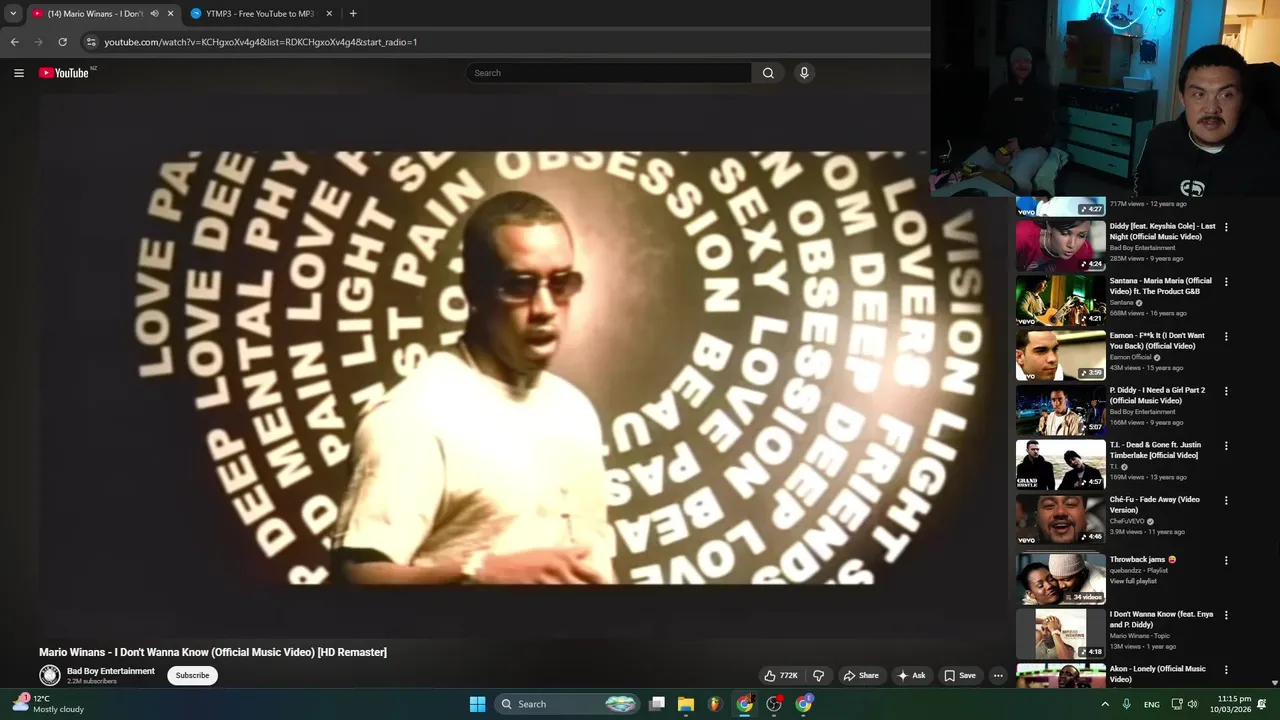Open options for Diddy Last Night video

coord(1226,227)
